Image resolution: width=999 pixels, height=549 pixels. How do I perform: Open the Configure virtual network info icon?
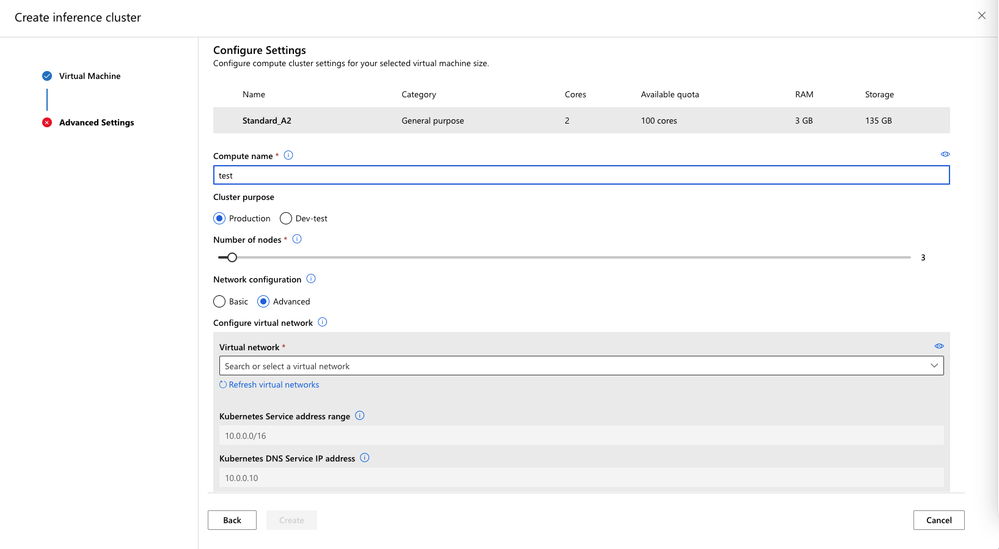322,322
